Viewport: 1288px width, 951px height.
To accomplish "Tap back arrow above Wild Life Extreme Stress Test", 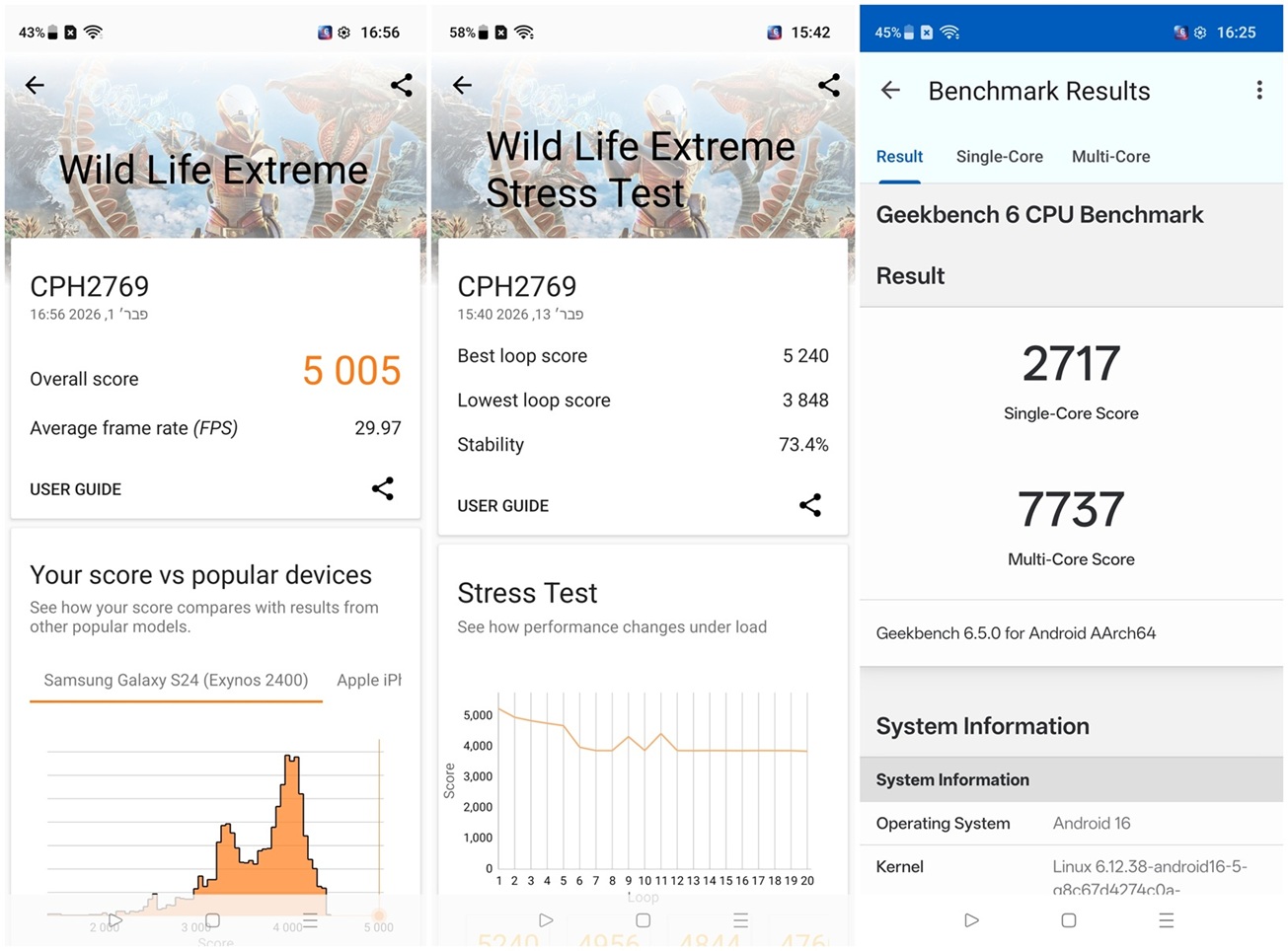I will [x=462, y=86].
